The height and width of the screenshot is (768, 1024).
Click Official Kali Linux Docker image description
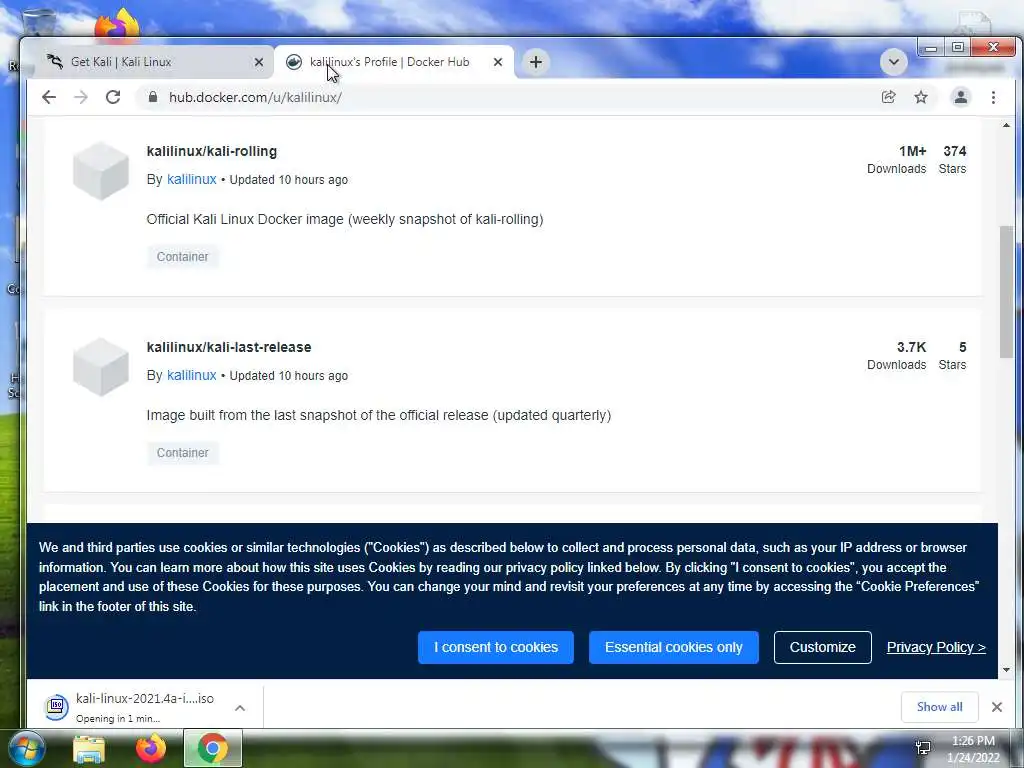(345, 219)
